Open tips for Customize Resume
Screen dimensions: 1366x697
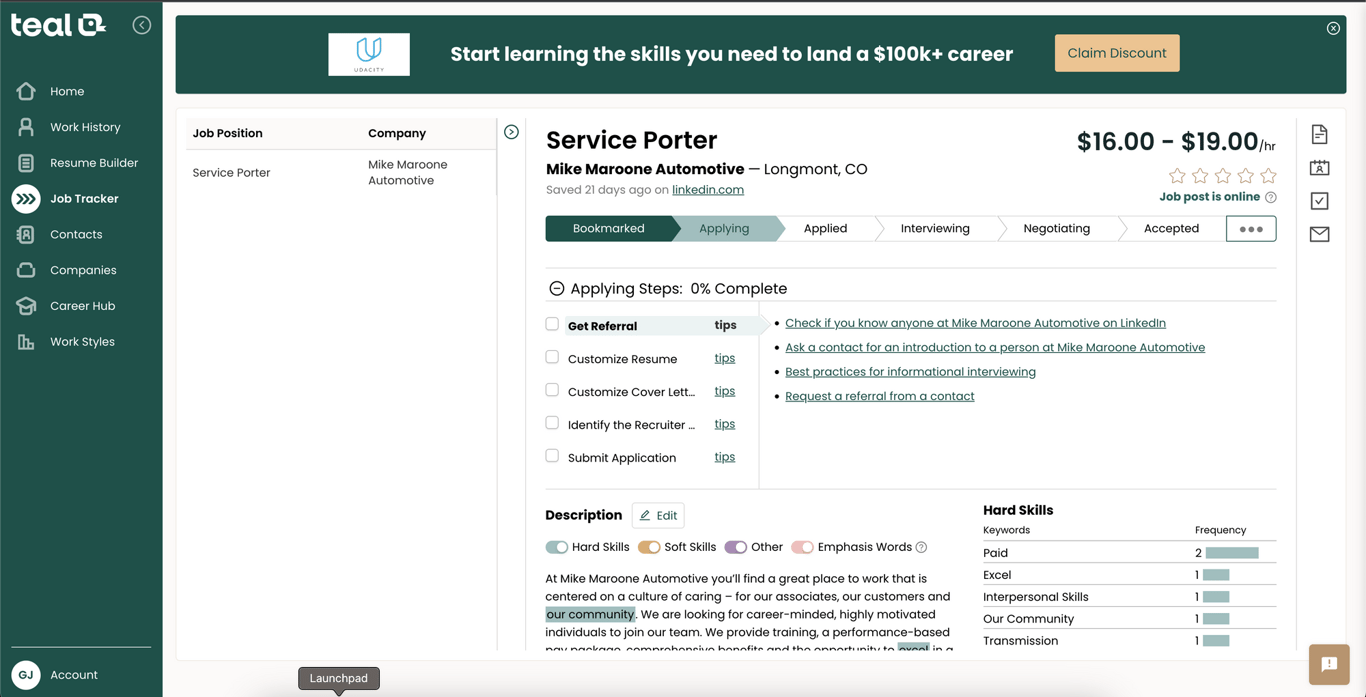pyautogui.click(x=725, y=358)
